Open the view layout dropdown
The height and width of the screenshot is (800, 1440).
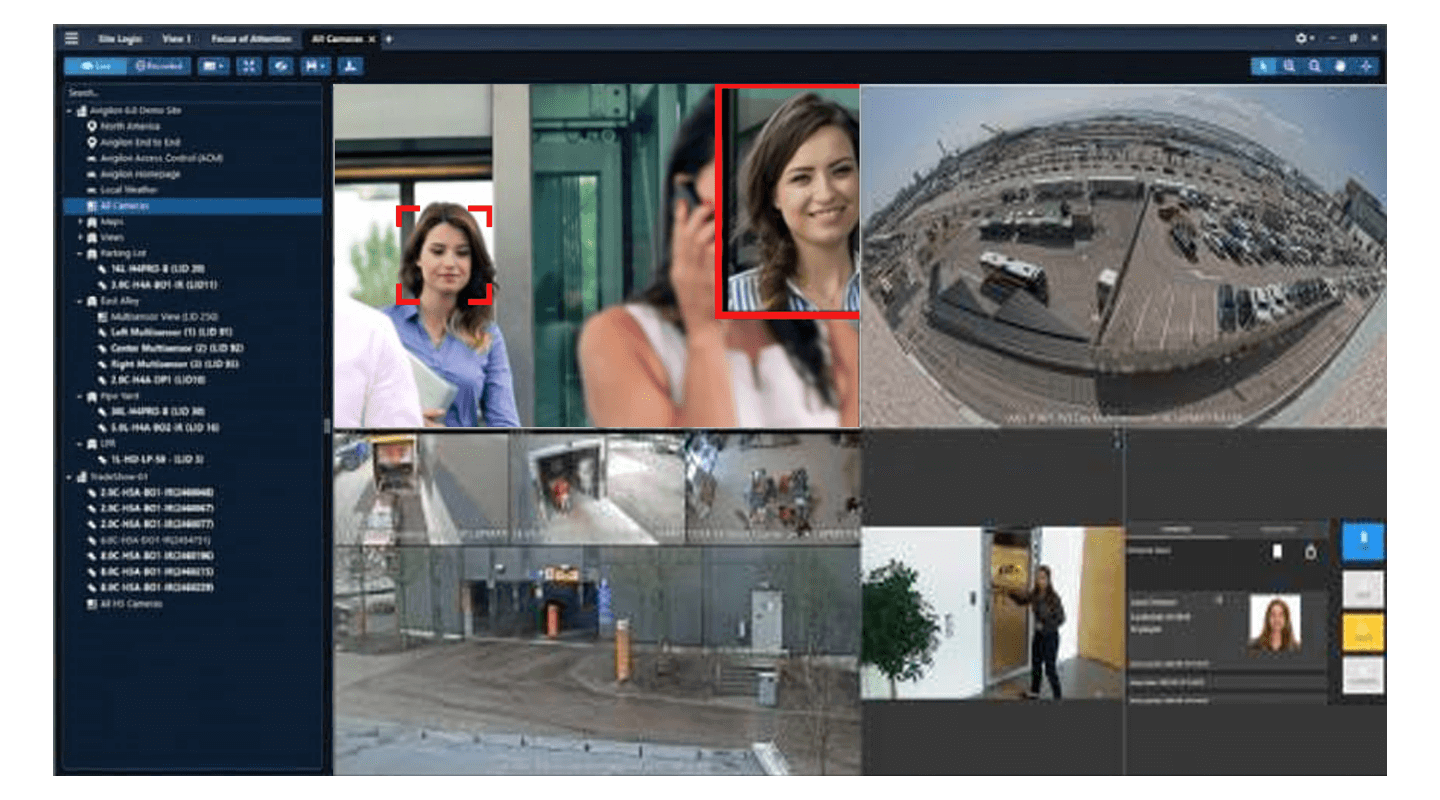[213, 66]
